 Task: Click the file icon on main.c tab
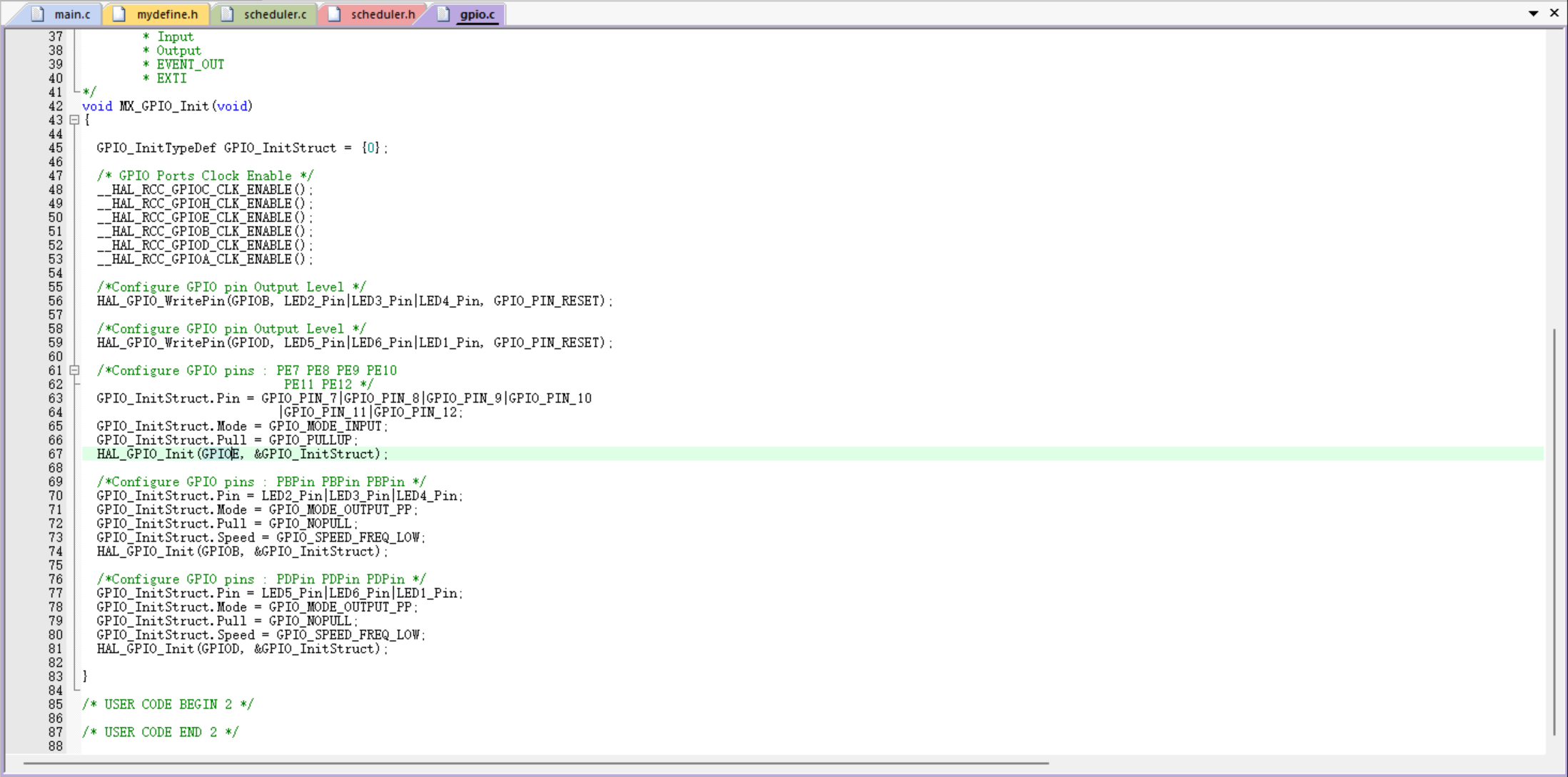tap(38, 14)
